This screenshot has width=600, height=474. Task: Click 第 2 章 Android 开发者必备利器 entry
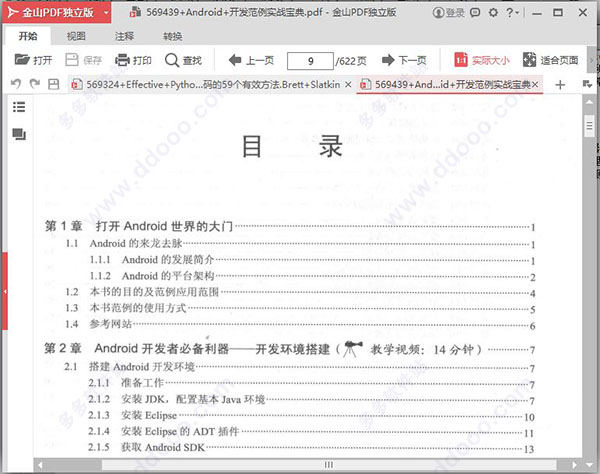[289, 349]
